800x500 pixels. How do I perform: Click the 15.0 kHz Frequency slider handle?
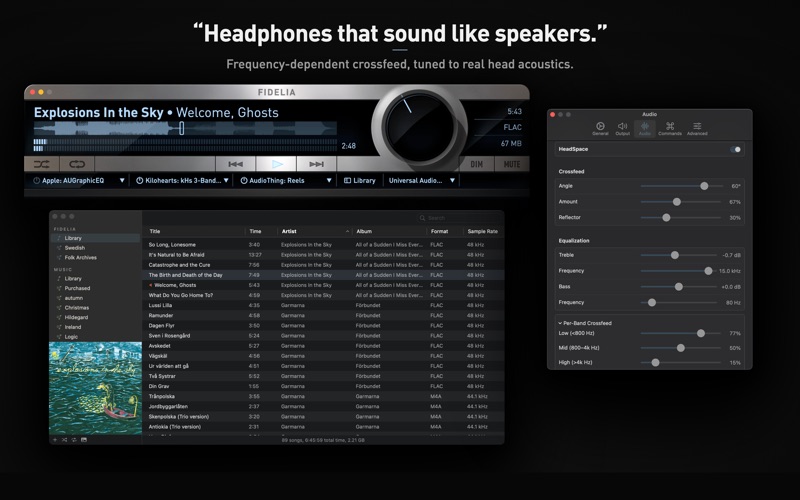[x=708, y=271]
